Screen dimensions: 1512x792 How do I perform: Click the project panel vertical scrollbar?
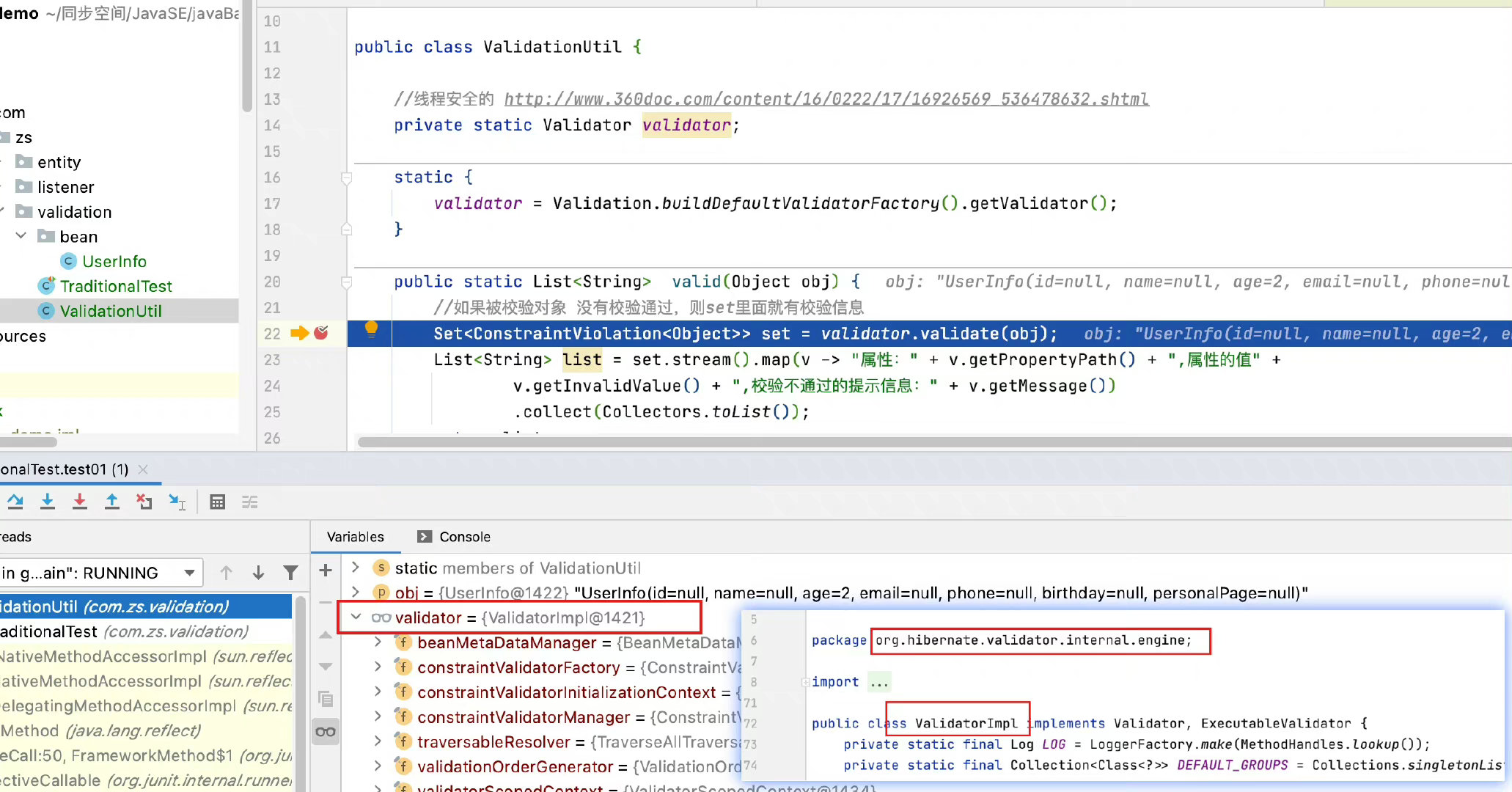(247, 56)
